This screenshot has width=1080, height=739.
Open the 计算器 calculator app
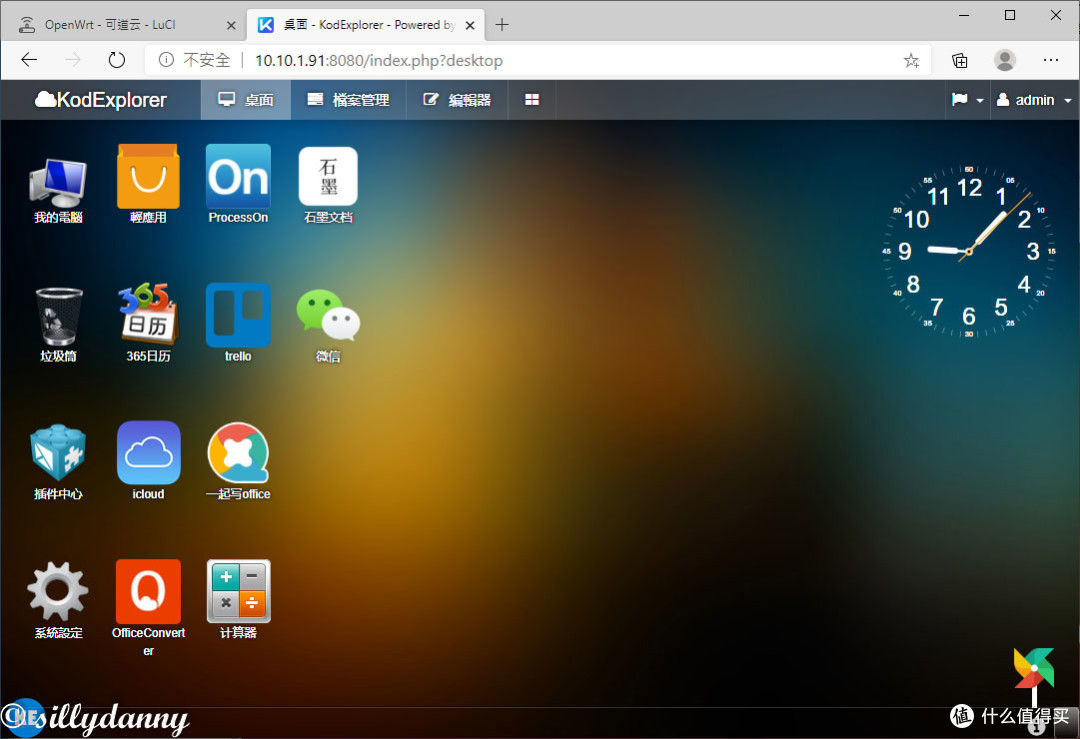click(x=238, y=592)
